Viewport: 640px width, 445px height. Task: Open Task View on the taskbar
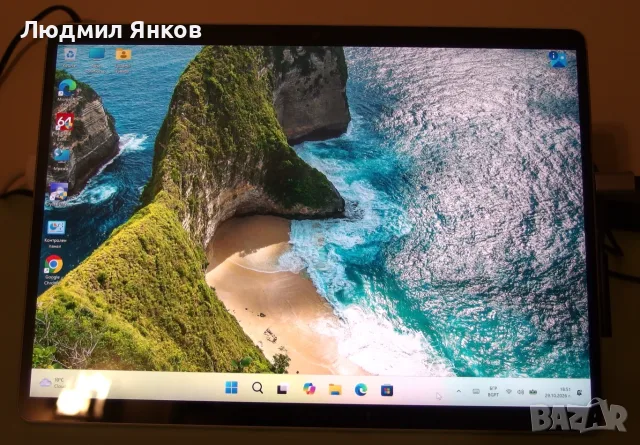283,389
